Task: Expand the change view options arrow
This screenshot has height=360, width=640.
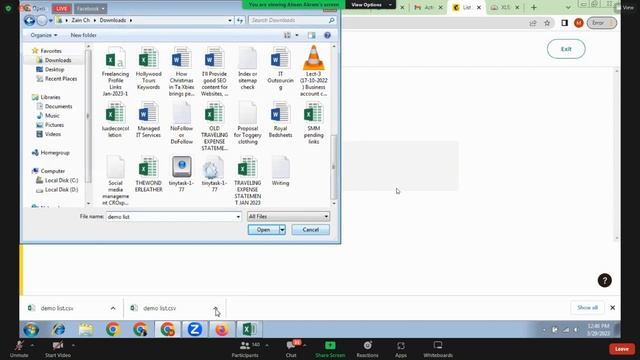Action: pyautogui.click(x=297, y=36)
